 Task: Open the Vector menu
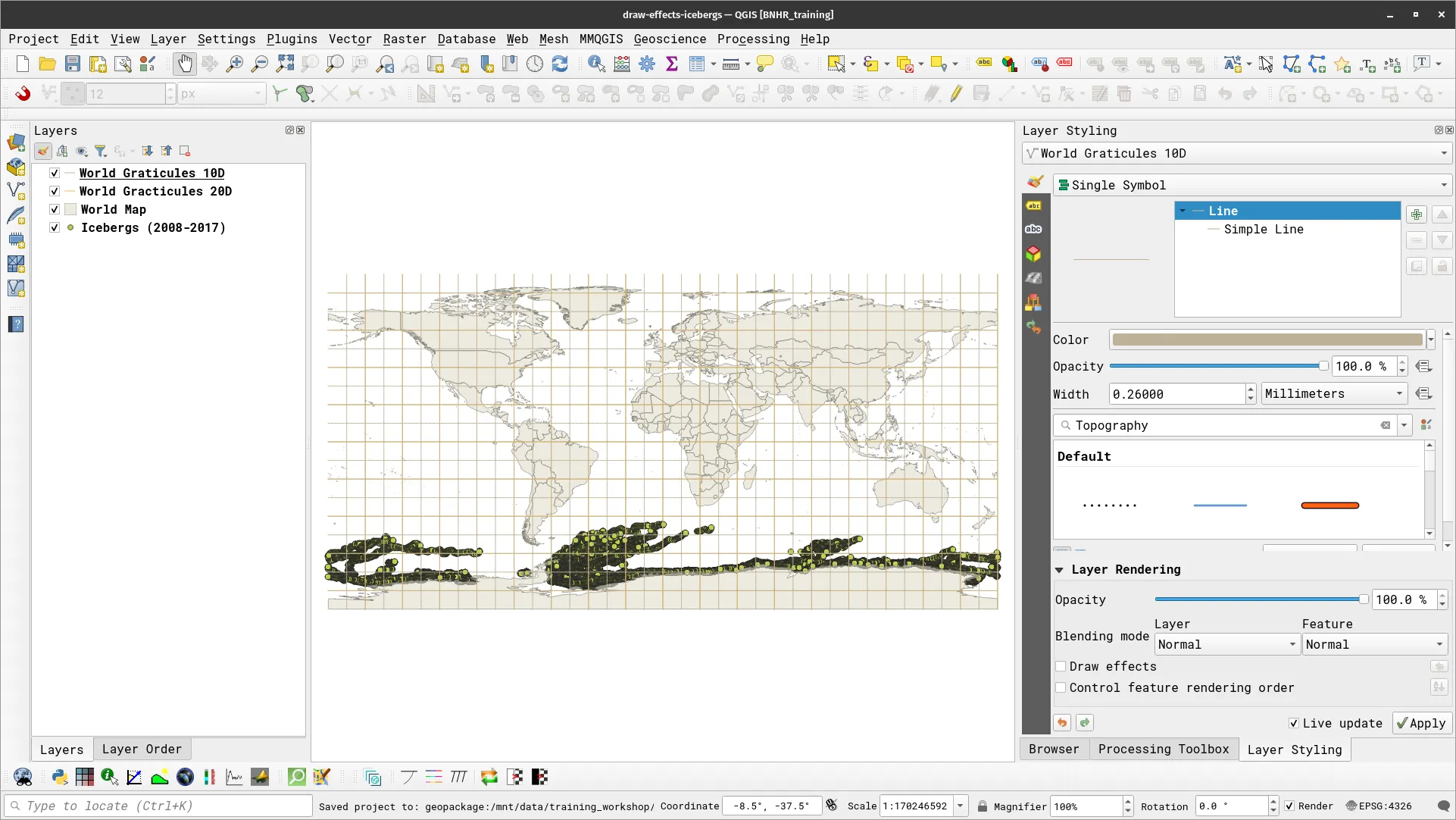pos(349,39)
